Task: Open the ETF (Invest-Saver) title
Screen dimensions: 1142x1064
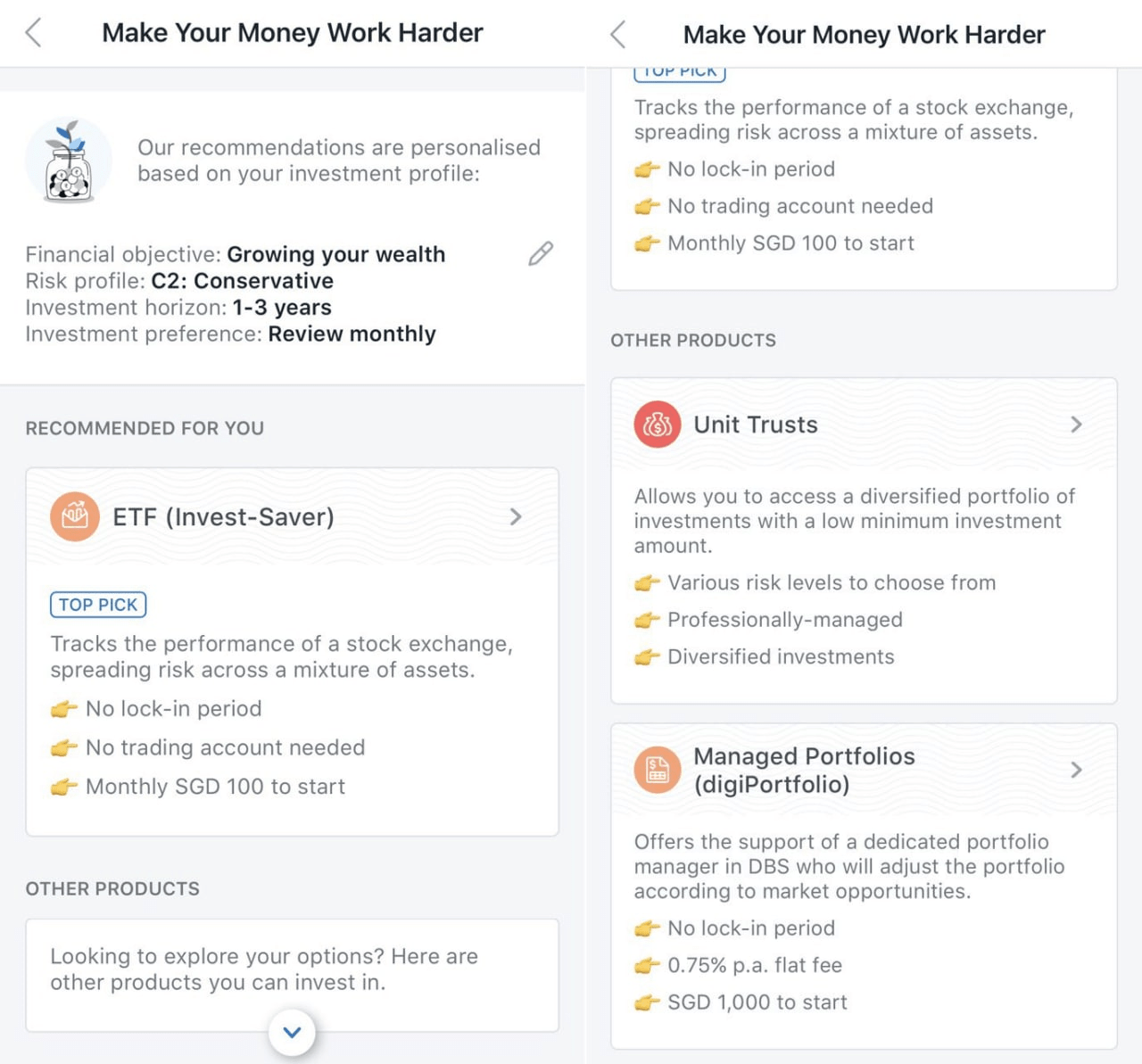Action: pyautogui.click(x=223, y=516)
